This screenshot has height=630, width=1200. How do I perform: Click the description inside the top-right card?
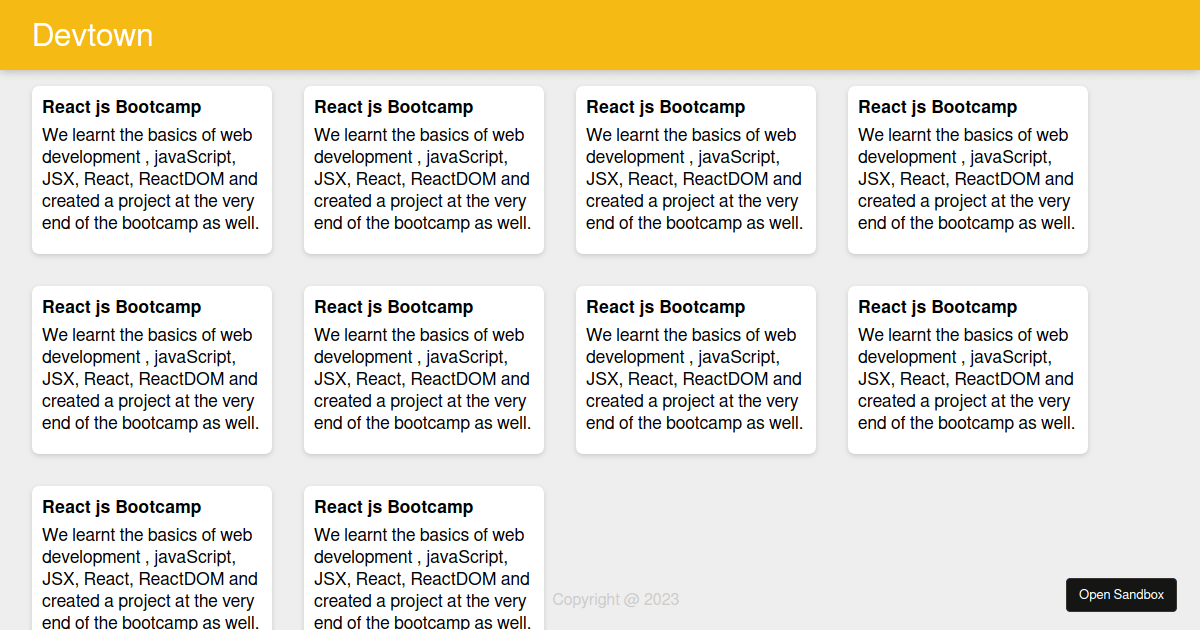[965, 178]
